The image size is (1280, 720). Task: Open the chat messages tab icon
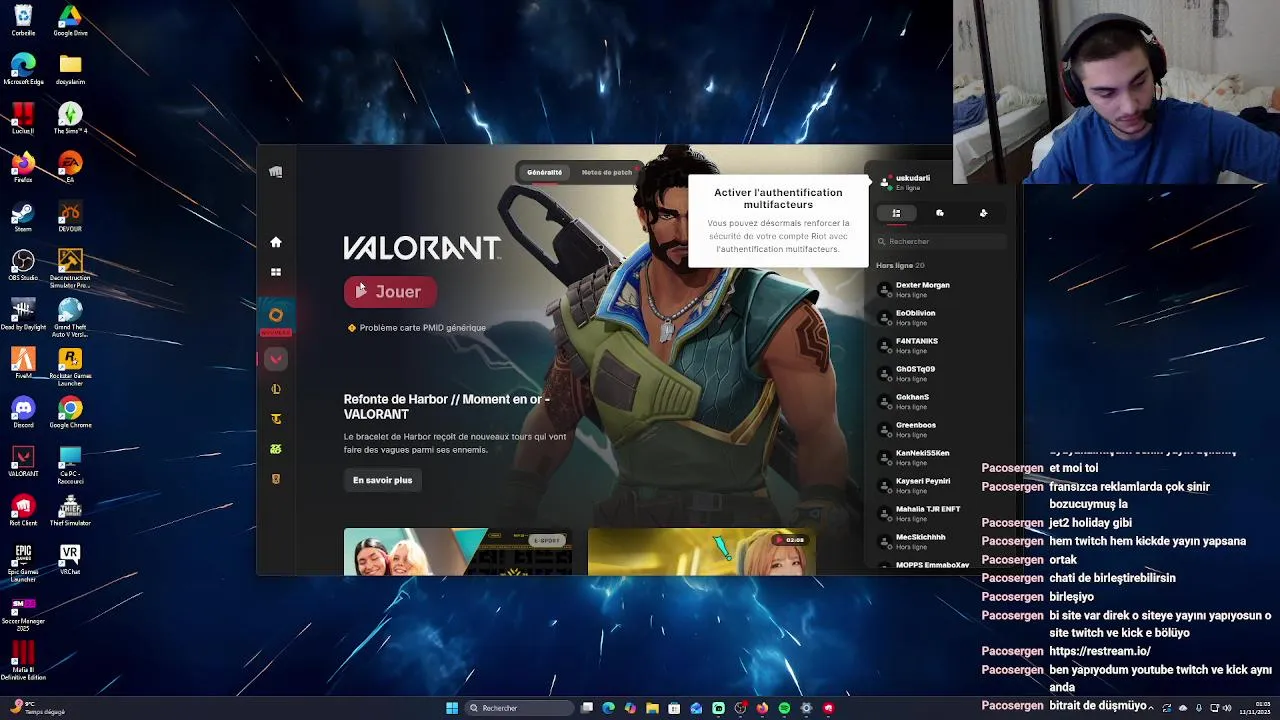tap(940, 213)
